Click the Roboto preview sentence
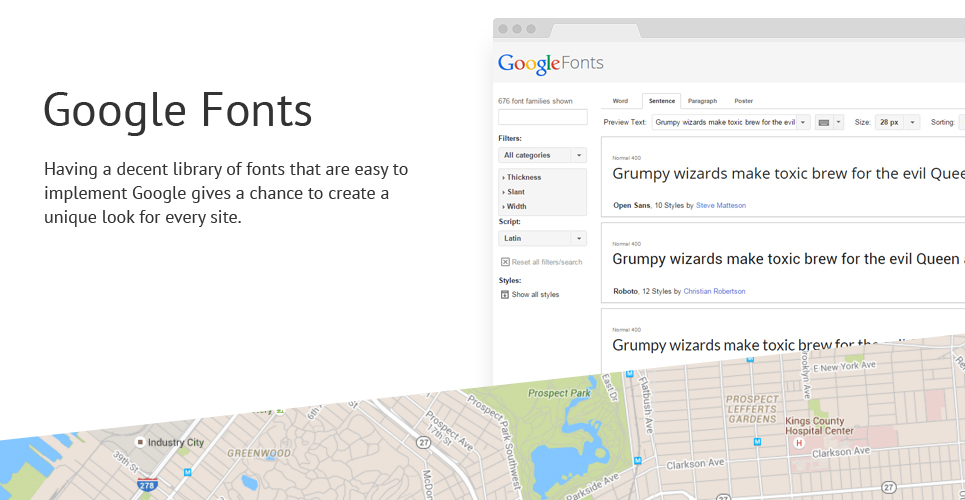 pos(788,259)
